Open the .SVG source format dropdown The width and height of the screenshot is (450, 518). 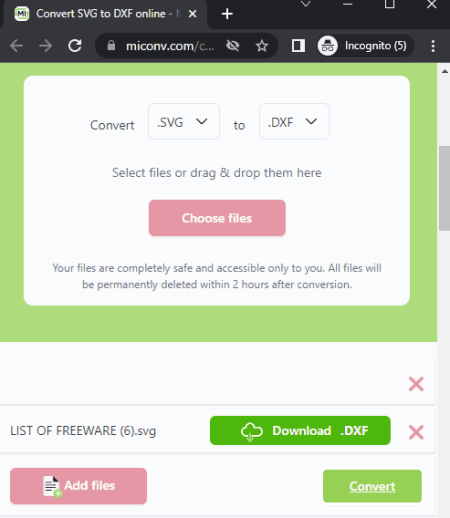point(184,122)
